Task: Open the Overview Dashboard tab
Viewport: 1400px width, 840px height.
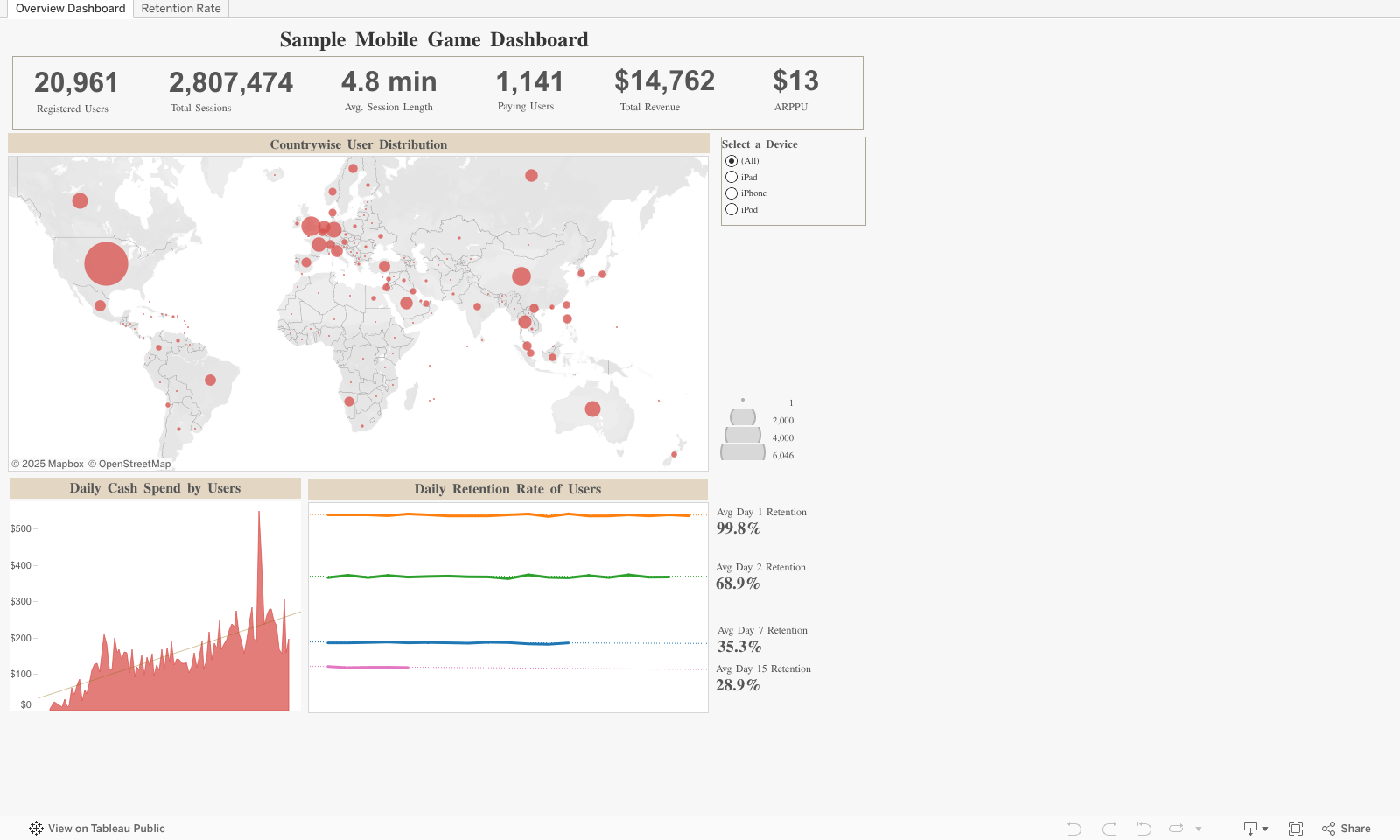Action: point(70,9)
